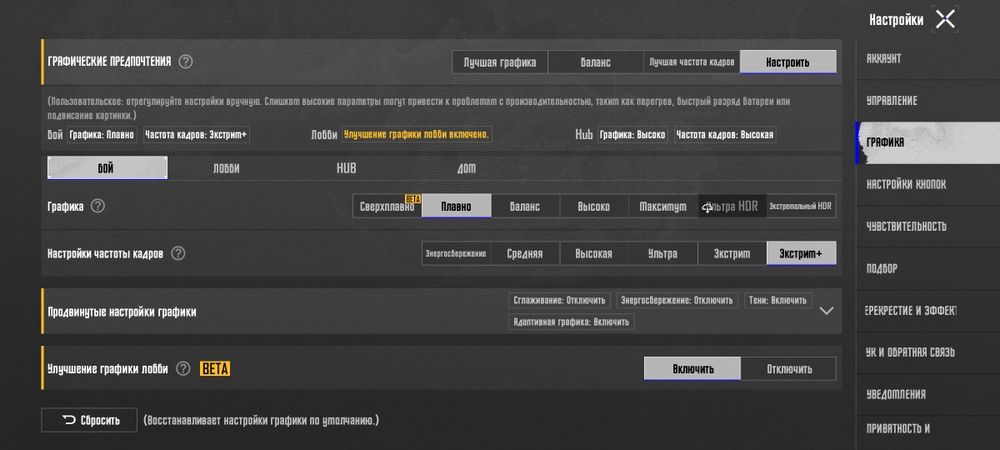Open help icon next to Графика label
The width and height of the screenshot is (1000, 450).
pos(98,206)
